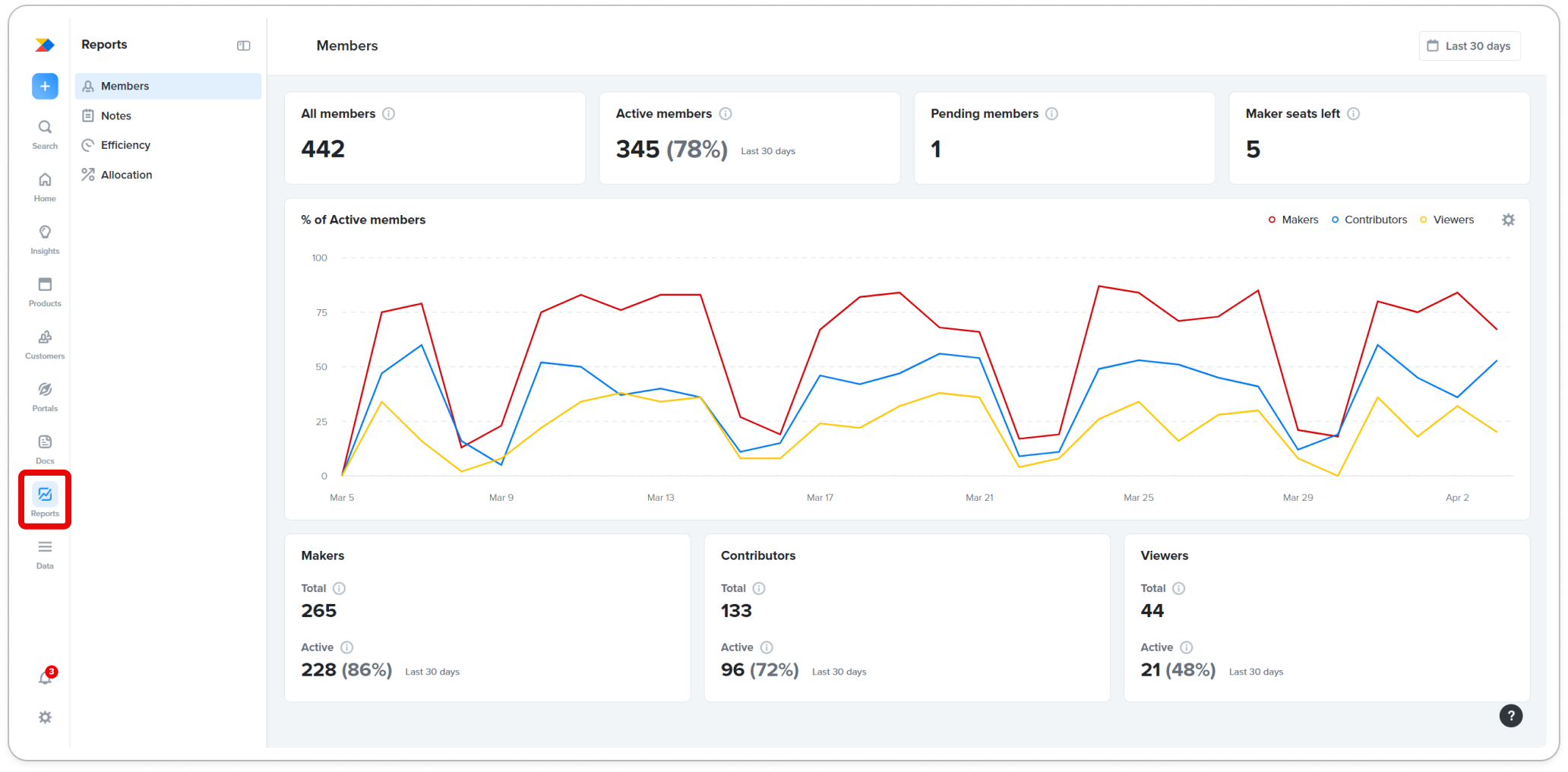Show info for Makers Active
This screenshot has height=772, width=1568.
point(346,647)
